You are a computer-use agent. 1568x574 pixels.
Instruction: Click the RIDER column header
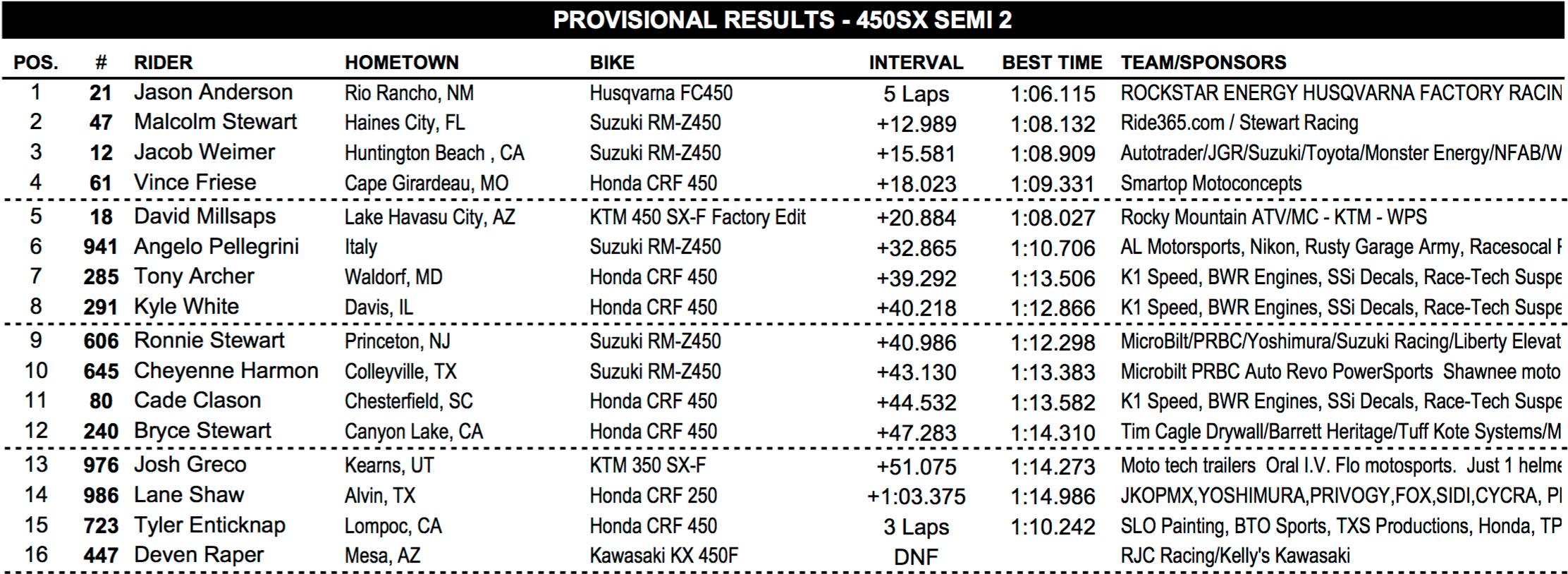click(x=163, y=62)
